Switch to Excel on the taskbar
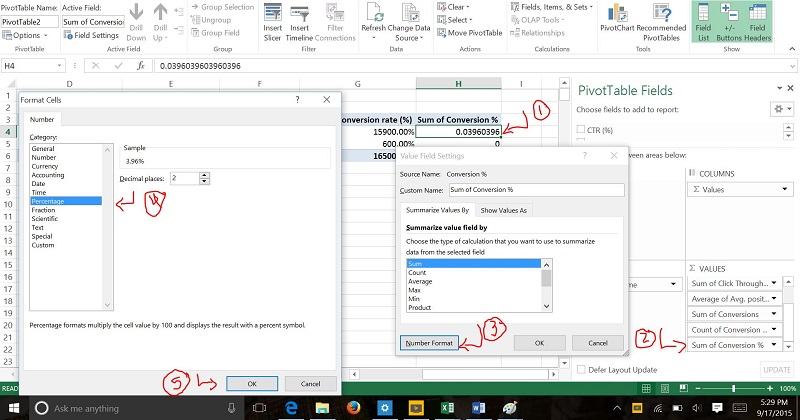The width and height of the screenshot is (800, 420). point(447,408)
